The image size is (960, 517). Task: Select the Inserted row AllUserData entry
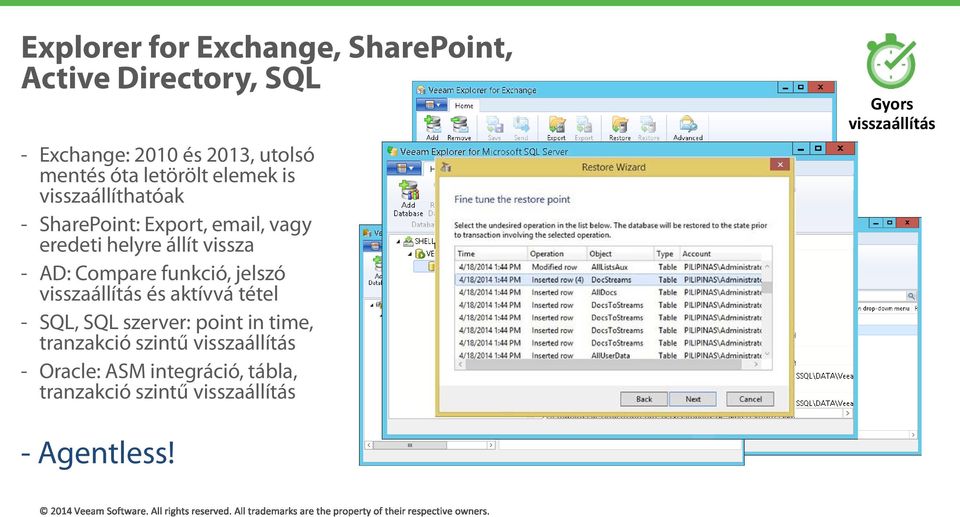pos(609,355)
